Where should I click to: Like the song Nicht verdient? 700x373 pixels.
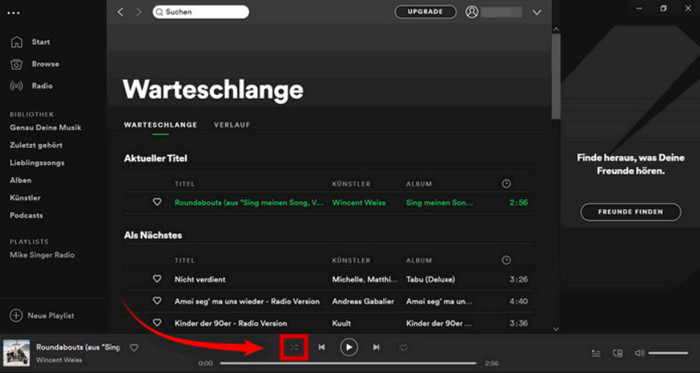click(157, 279)
